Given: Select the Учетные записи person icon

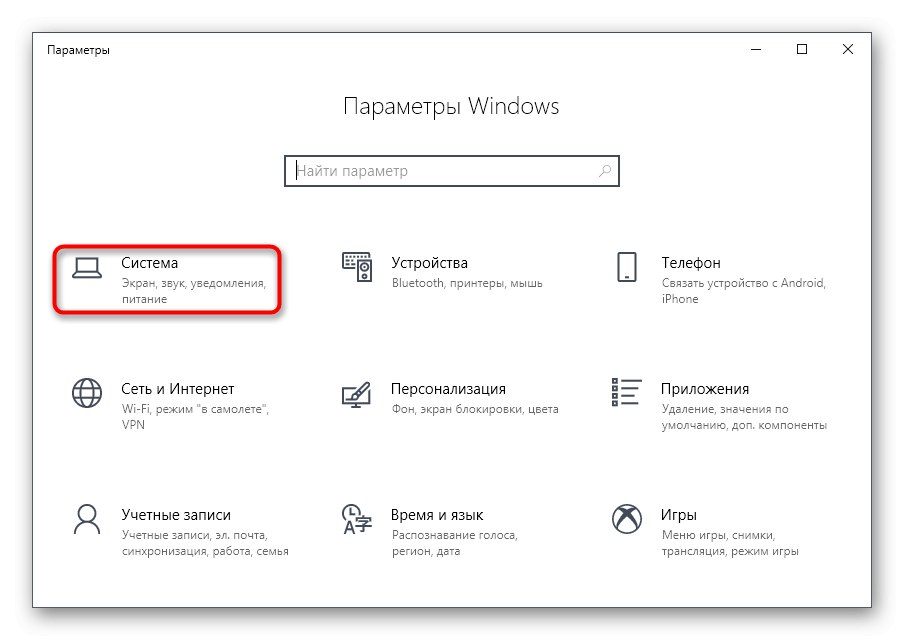Looking at the screenshot, I should click(87, 519).
